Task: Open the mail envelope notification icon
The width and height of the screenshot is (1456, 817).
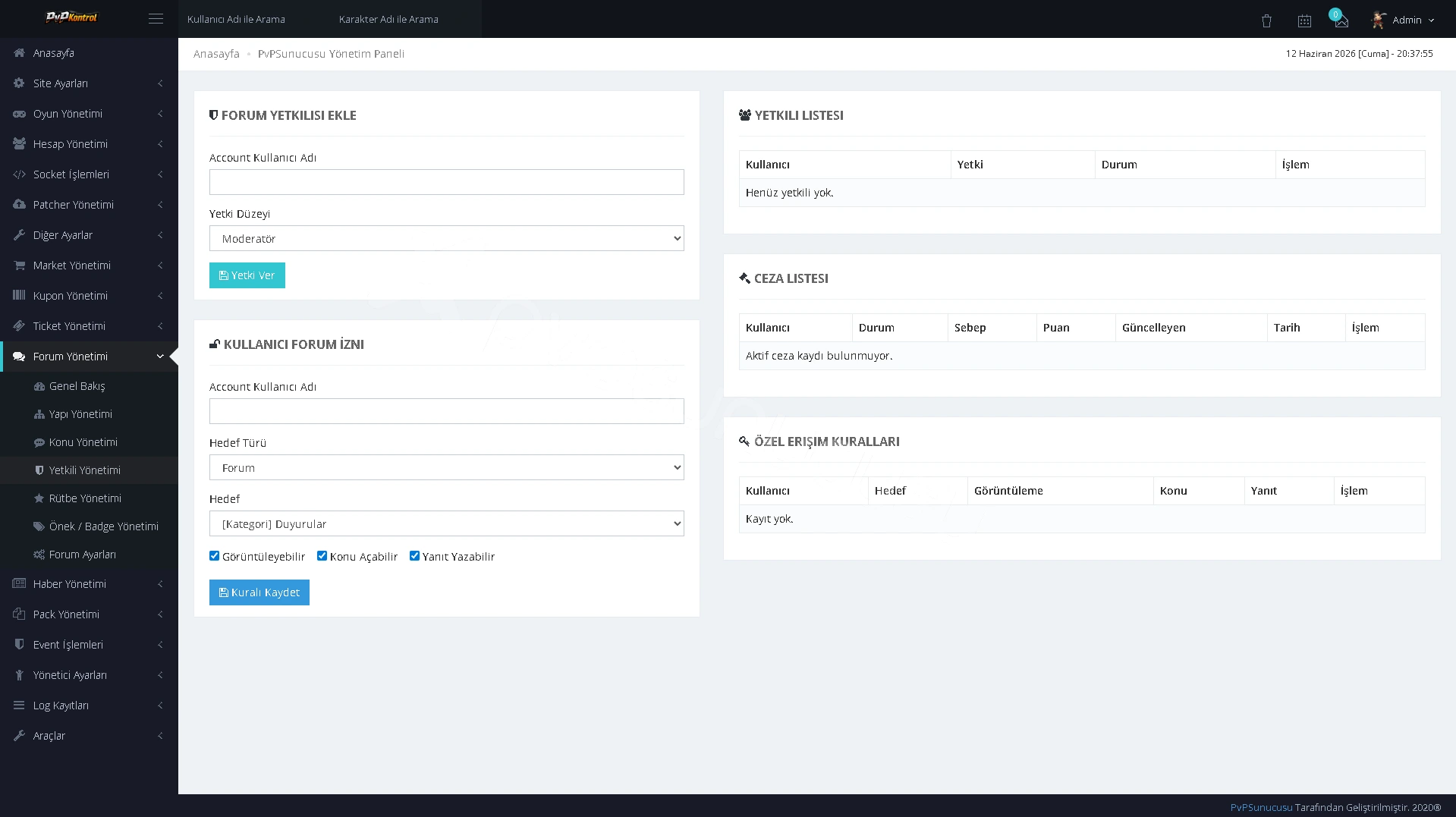Action: [x=1341, y=21]
